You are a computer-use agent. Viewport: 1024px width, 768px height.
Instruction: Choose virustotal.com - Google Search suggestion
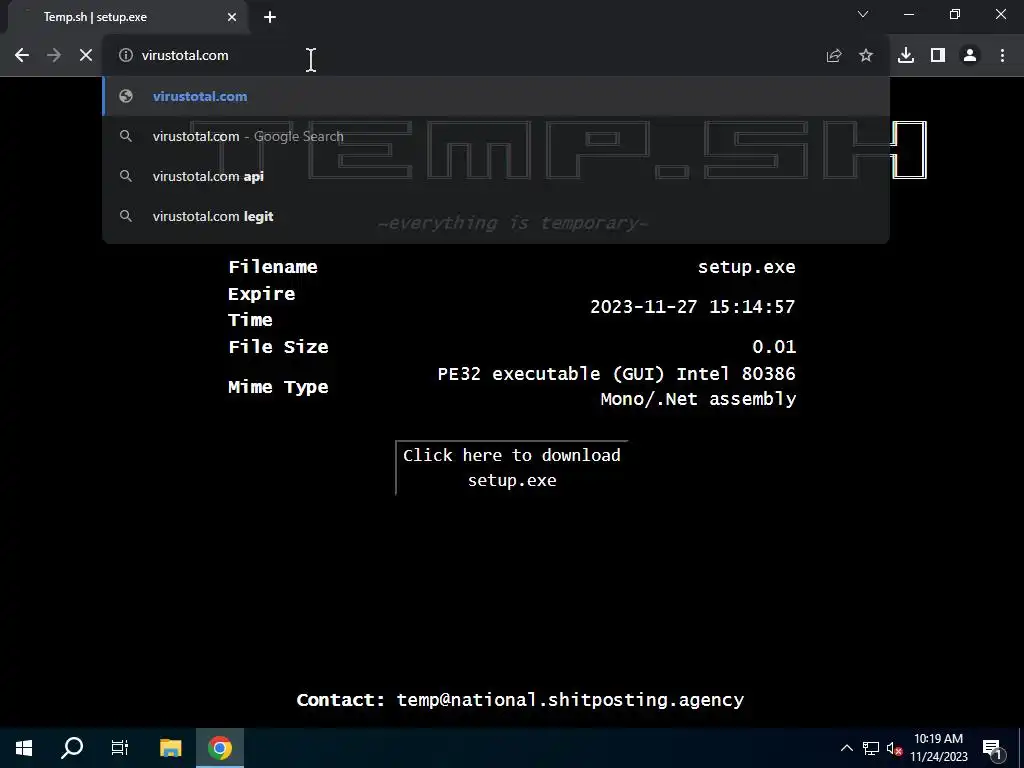point(496,136)
